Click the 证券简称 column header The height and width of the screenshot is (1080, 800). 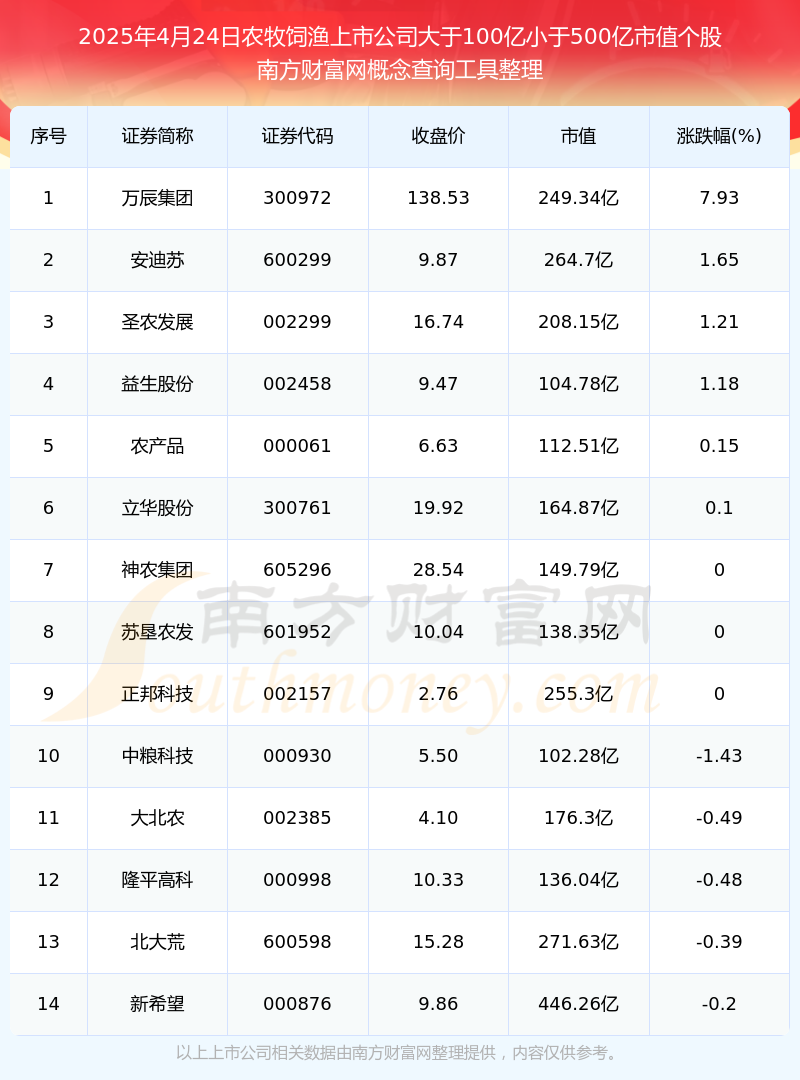click(157, 136)
